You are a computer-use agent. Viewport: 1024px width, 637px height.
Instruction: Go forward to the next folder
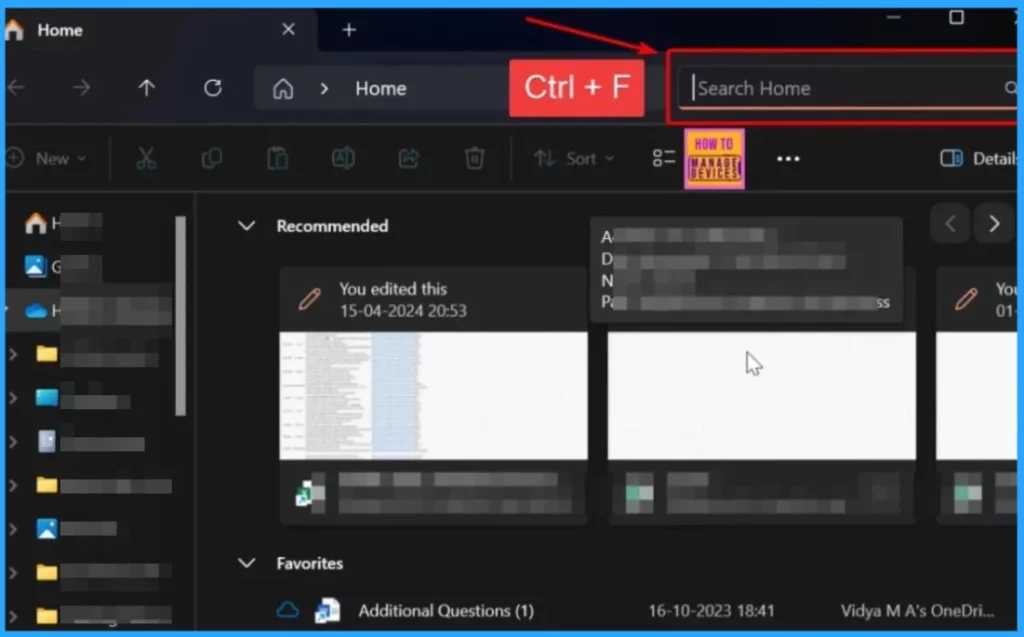(81, 88)
